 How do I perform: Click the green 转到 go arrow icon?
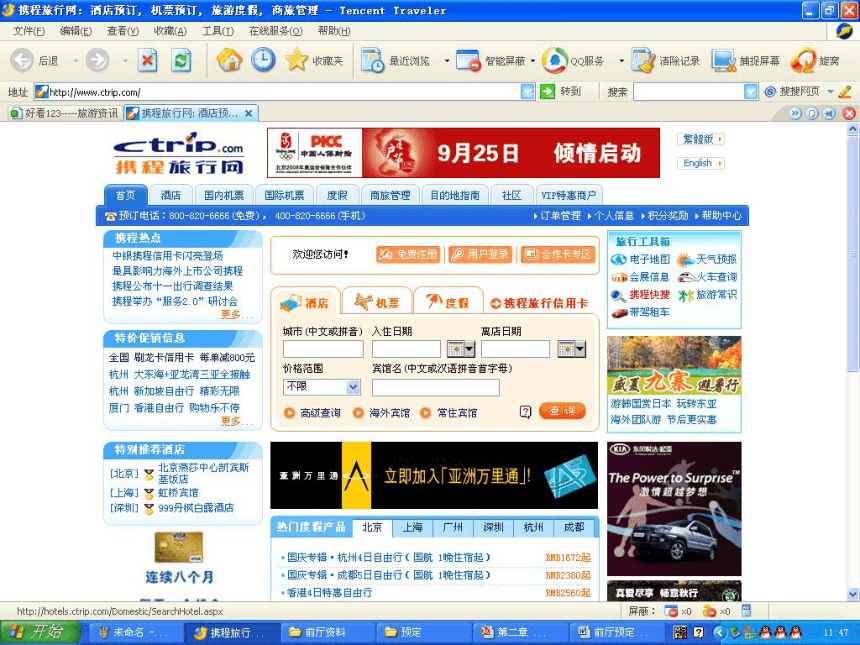547,92
